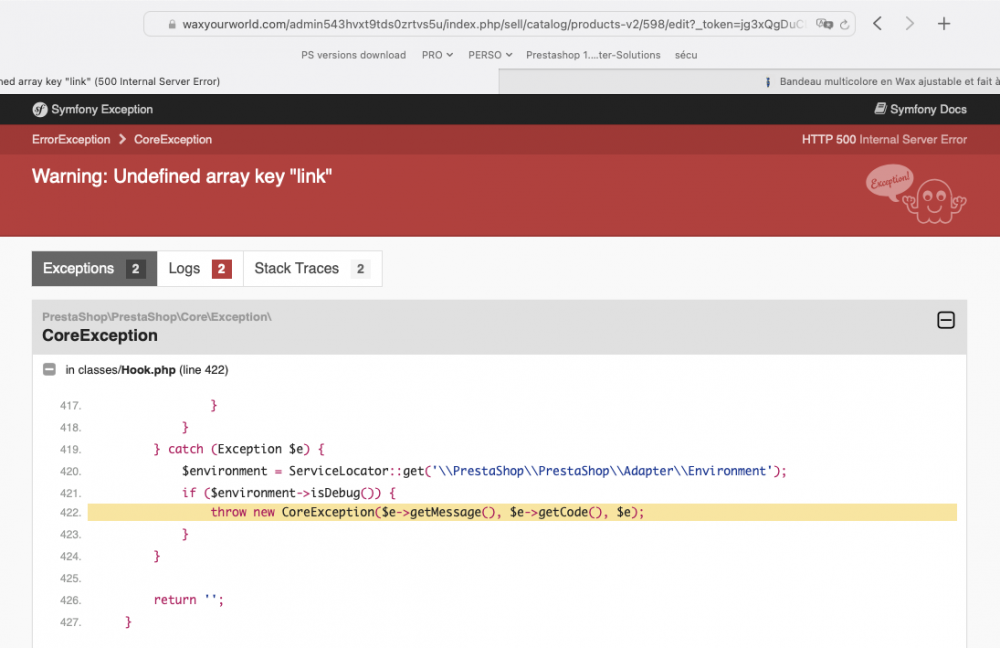
Task: Click code line 426 return statement
Action: click(189, 600)
